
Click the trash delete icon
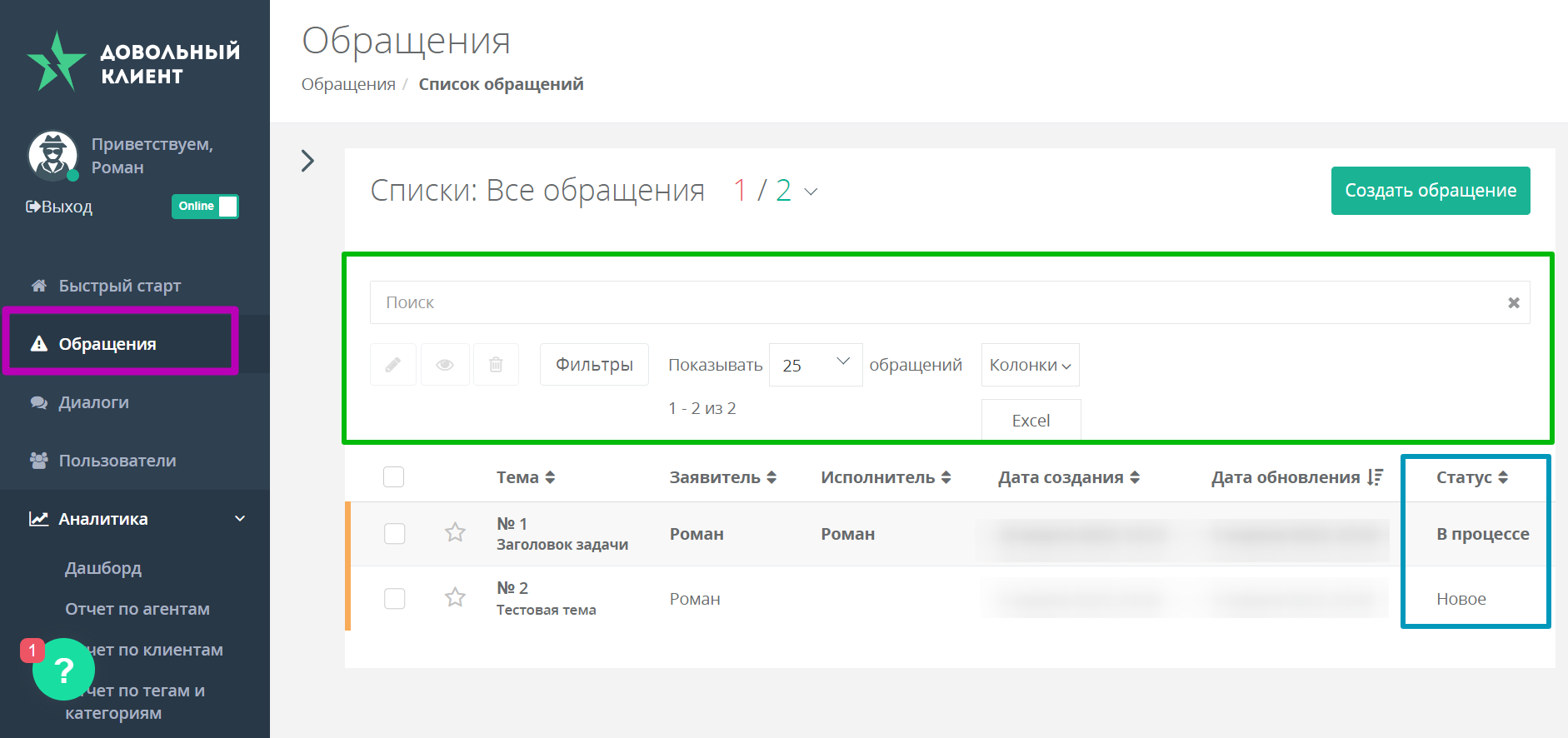pos(496,365)
